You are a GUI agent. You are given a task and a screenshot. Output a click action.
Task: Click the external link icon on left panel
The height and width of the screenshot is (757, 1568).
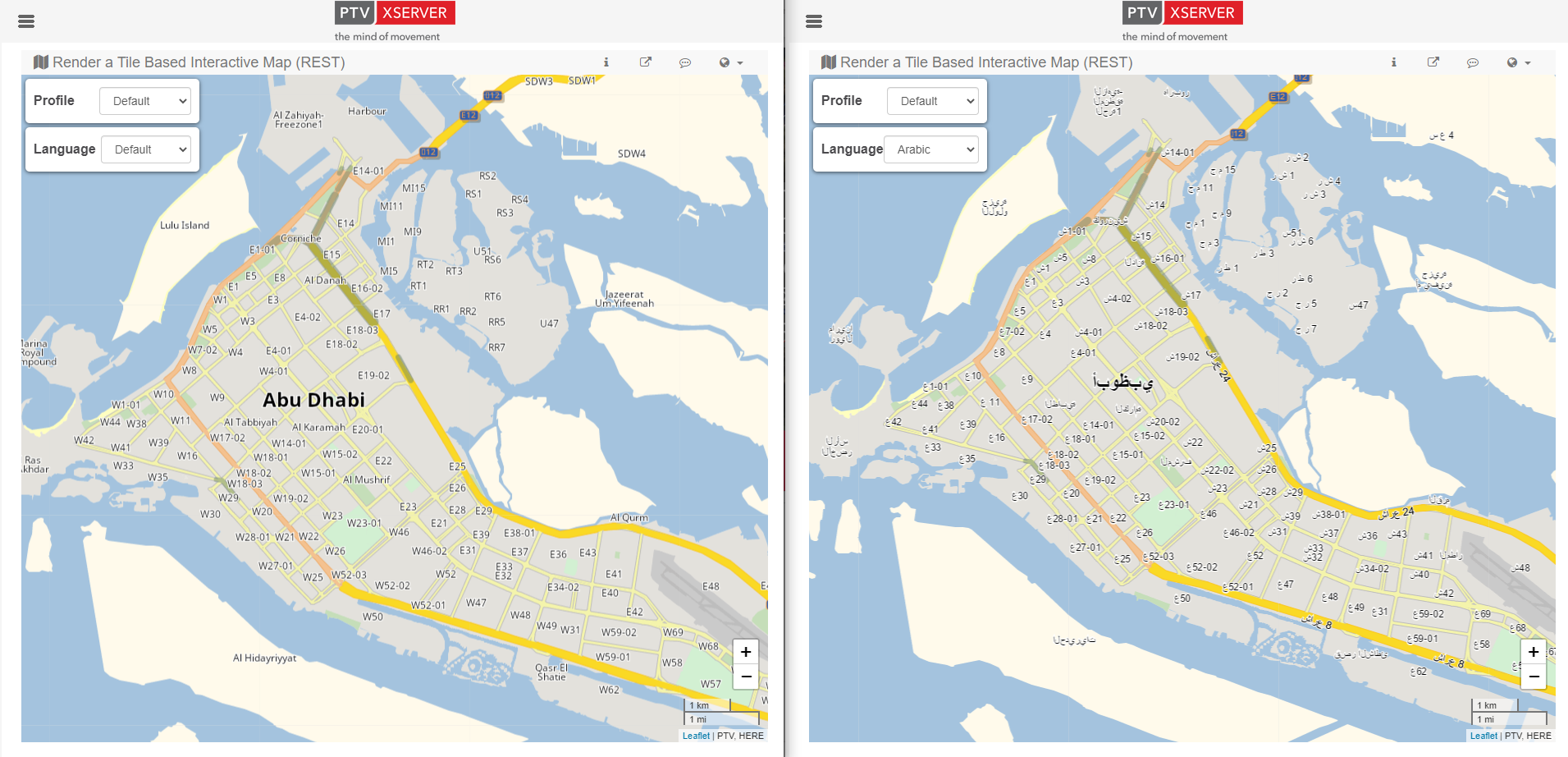[x=646, y=62]
